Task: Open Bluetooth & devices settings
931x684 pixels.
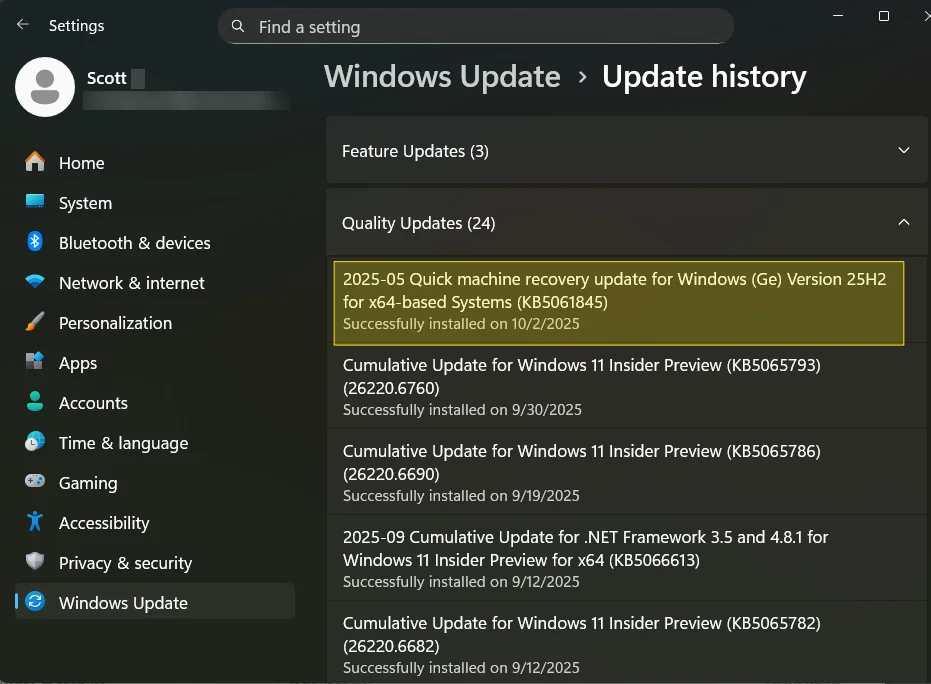Action: pyautogui.click(x=154, y=243)
